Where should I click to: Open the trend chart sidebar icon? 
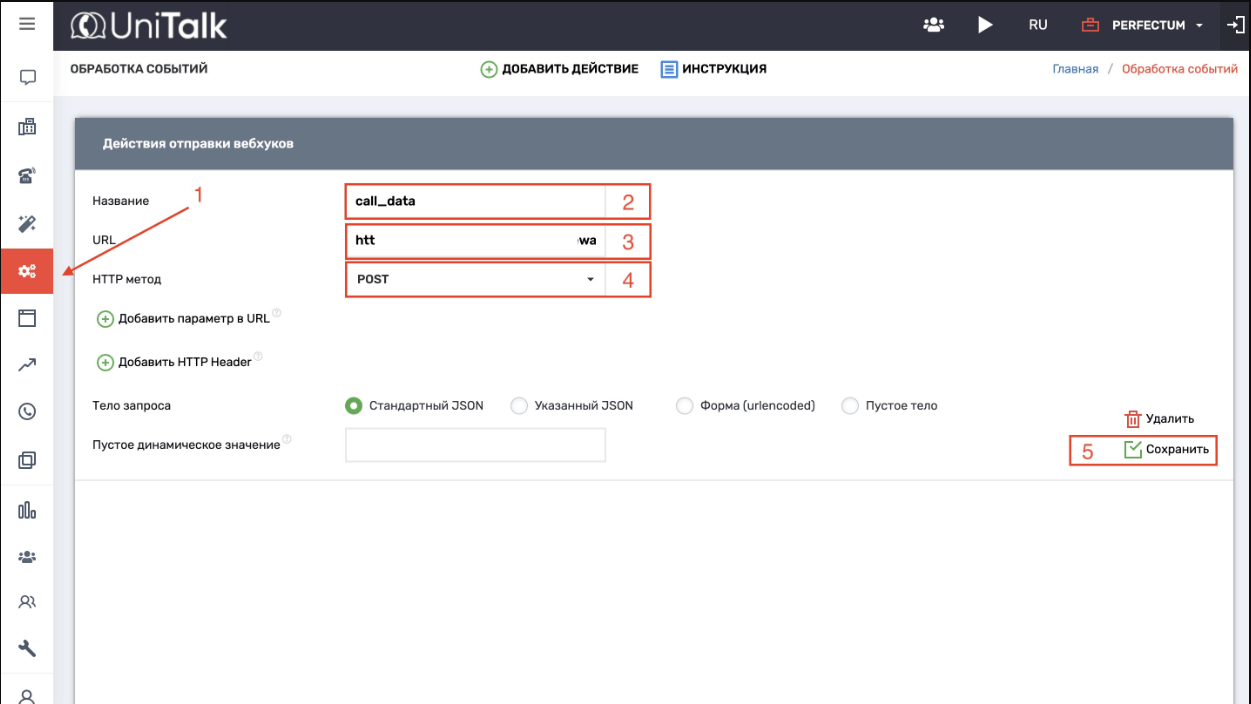(x=27, y=366)
